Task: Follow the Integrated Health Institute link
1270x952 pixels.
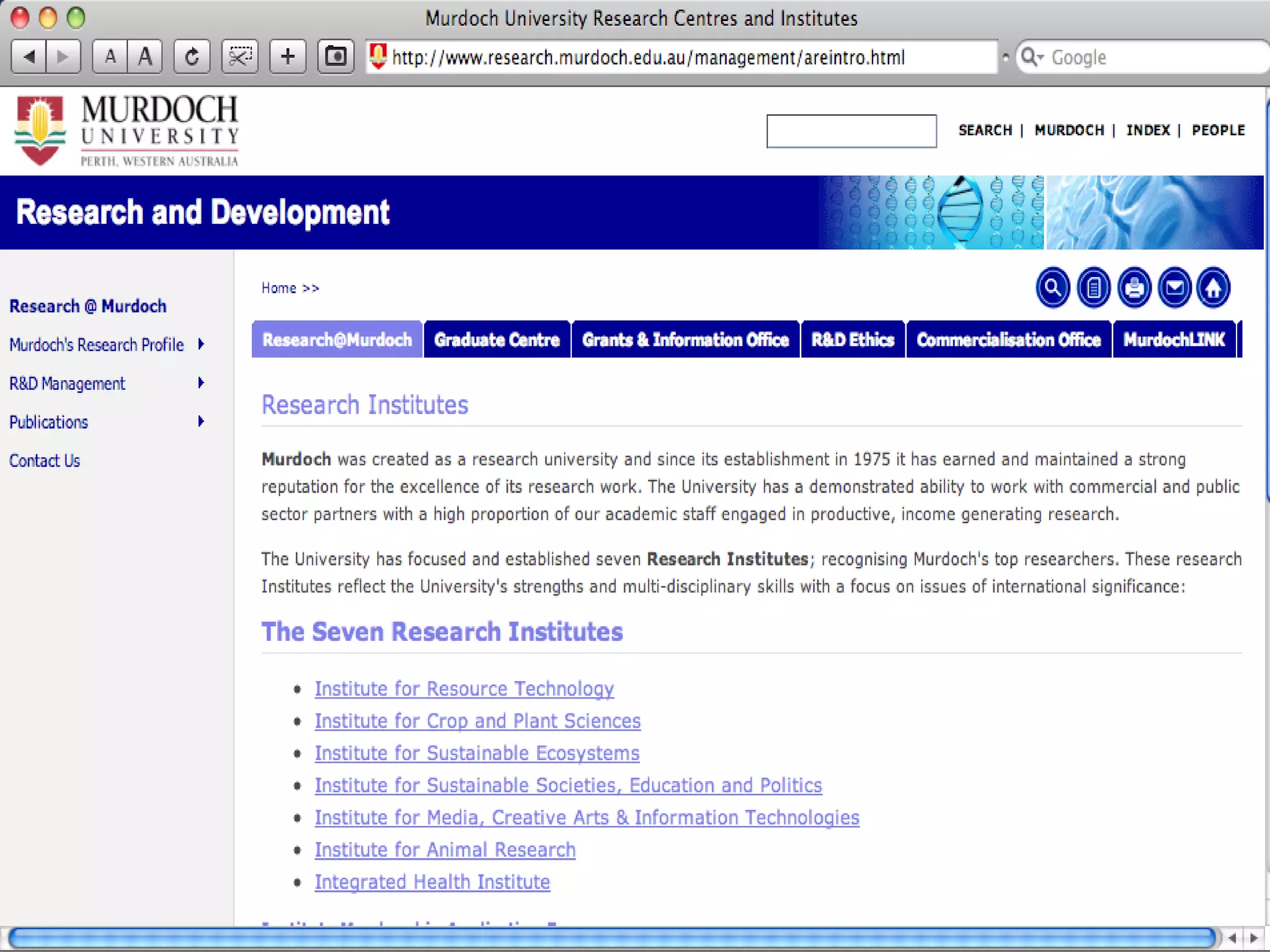Action: coord(432,882)
